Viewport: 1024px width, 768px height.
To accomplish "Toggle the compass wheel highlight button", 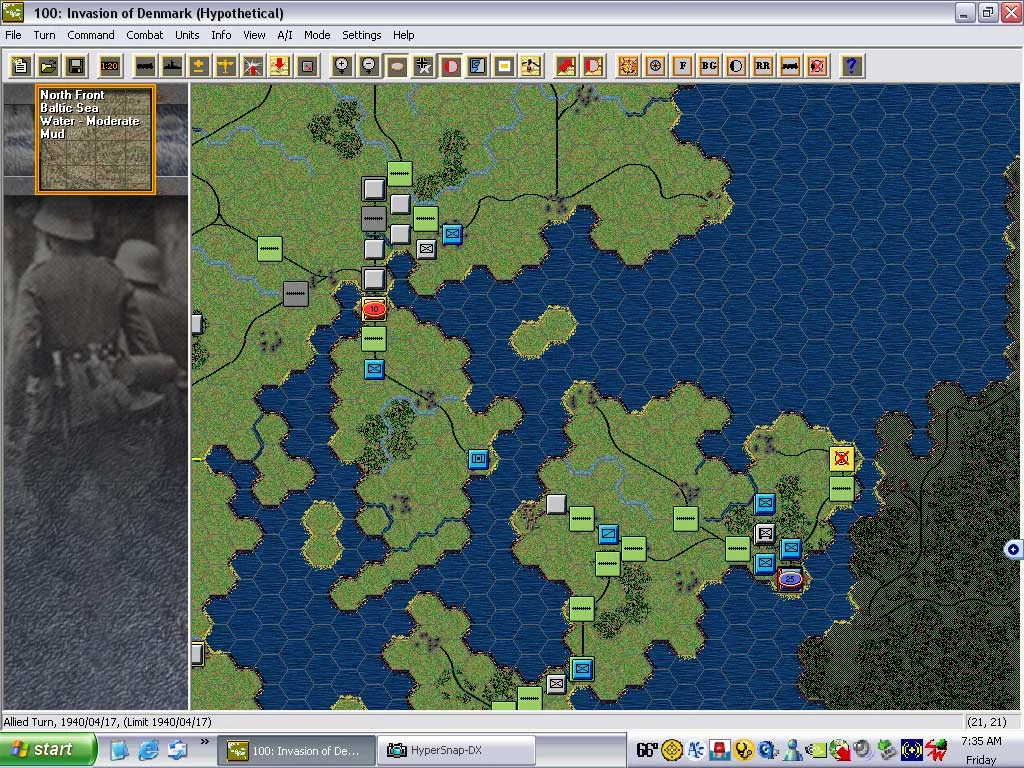I will tap(655, 66).
